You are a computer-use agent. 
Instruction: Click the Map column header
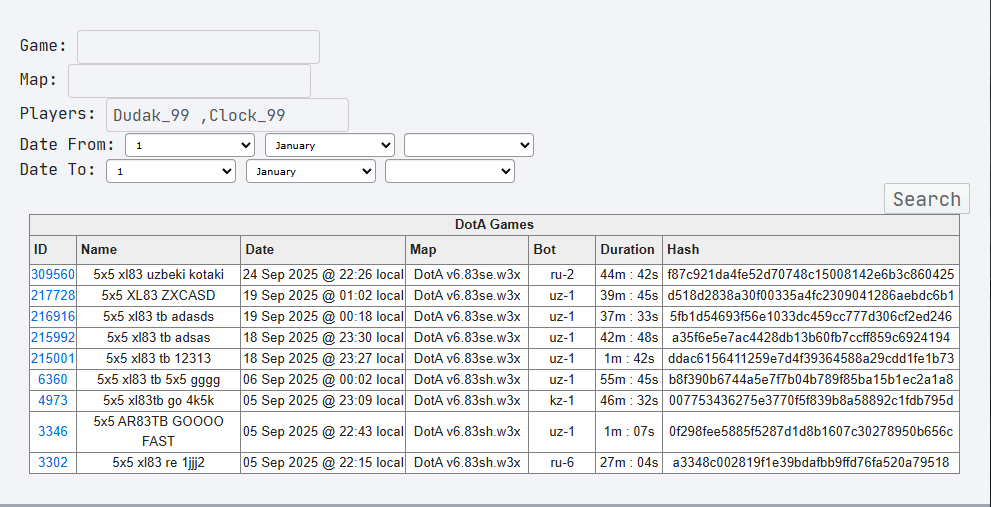467,250
